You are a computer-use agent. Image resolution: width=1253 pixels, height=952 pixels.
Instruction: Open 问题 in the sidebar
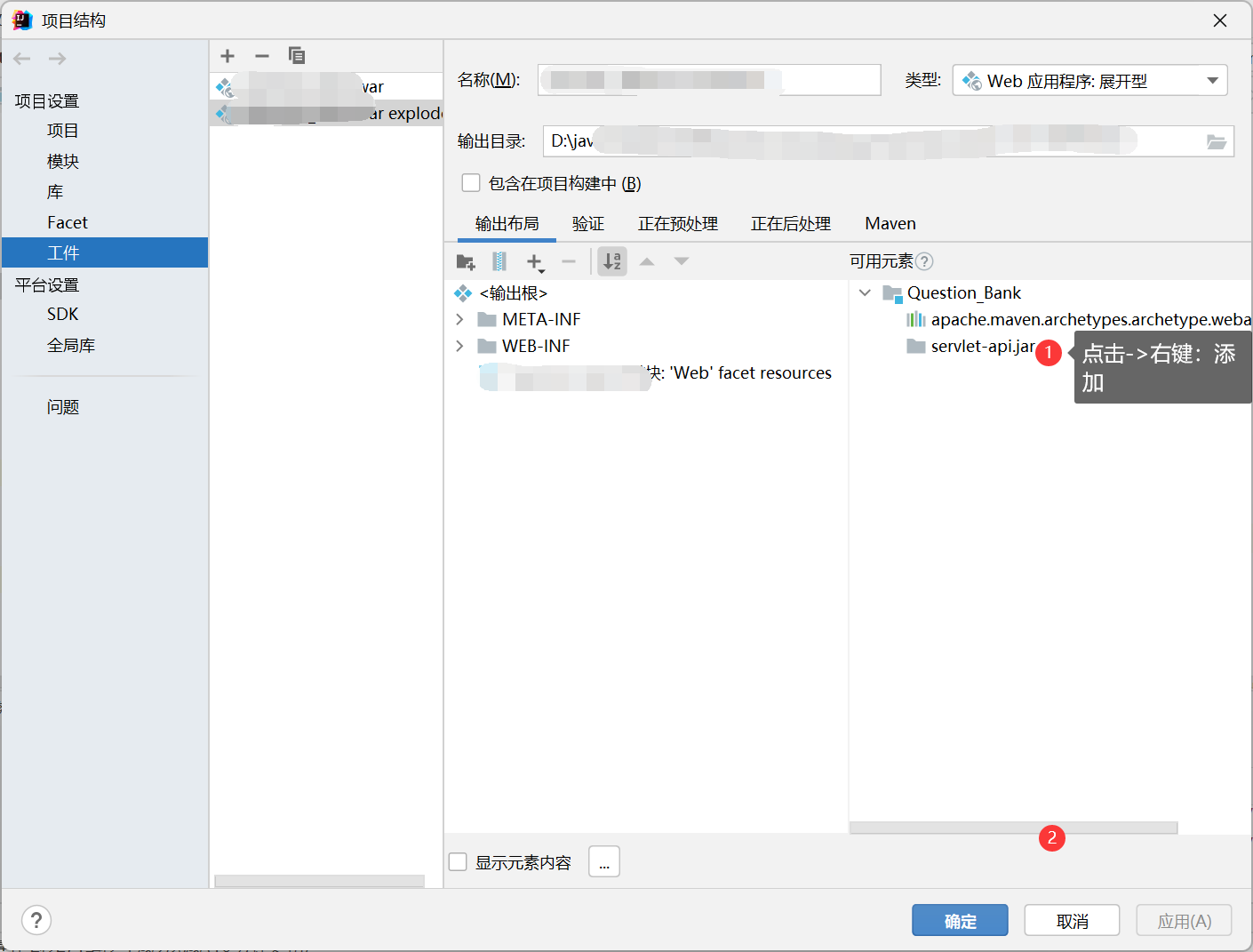coord(63,407)
